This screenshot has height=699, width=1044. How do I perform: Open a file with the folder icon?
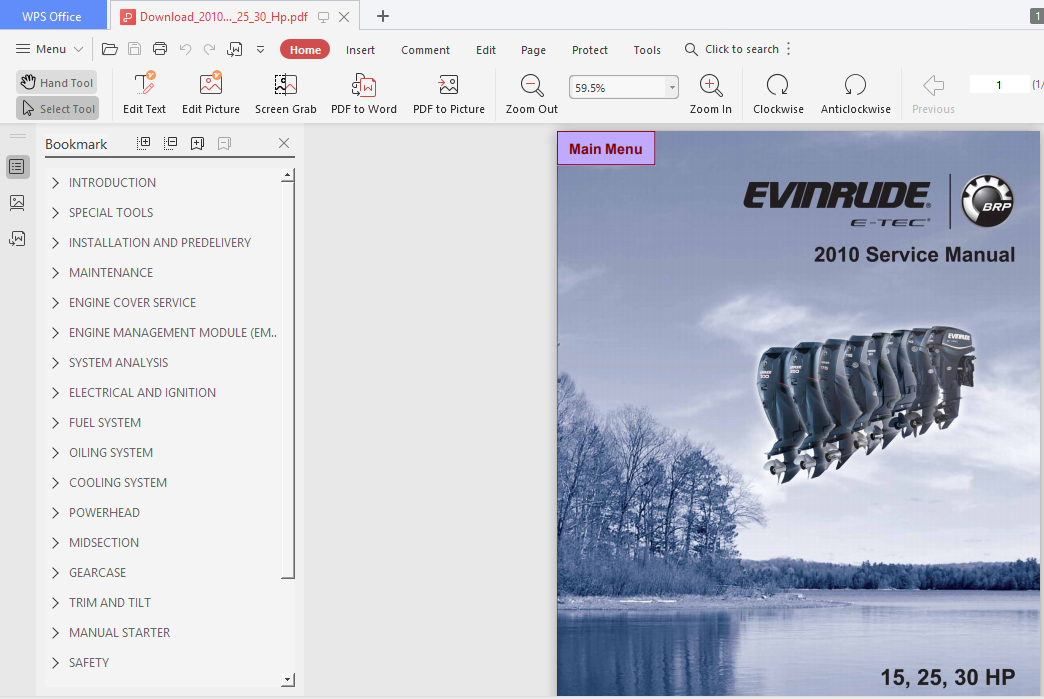click(x=110, y=49)
